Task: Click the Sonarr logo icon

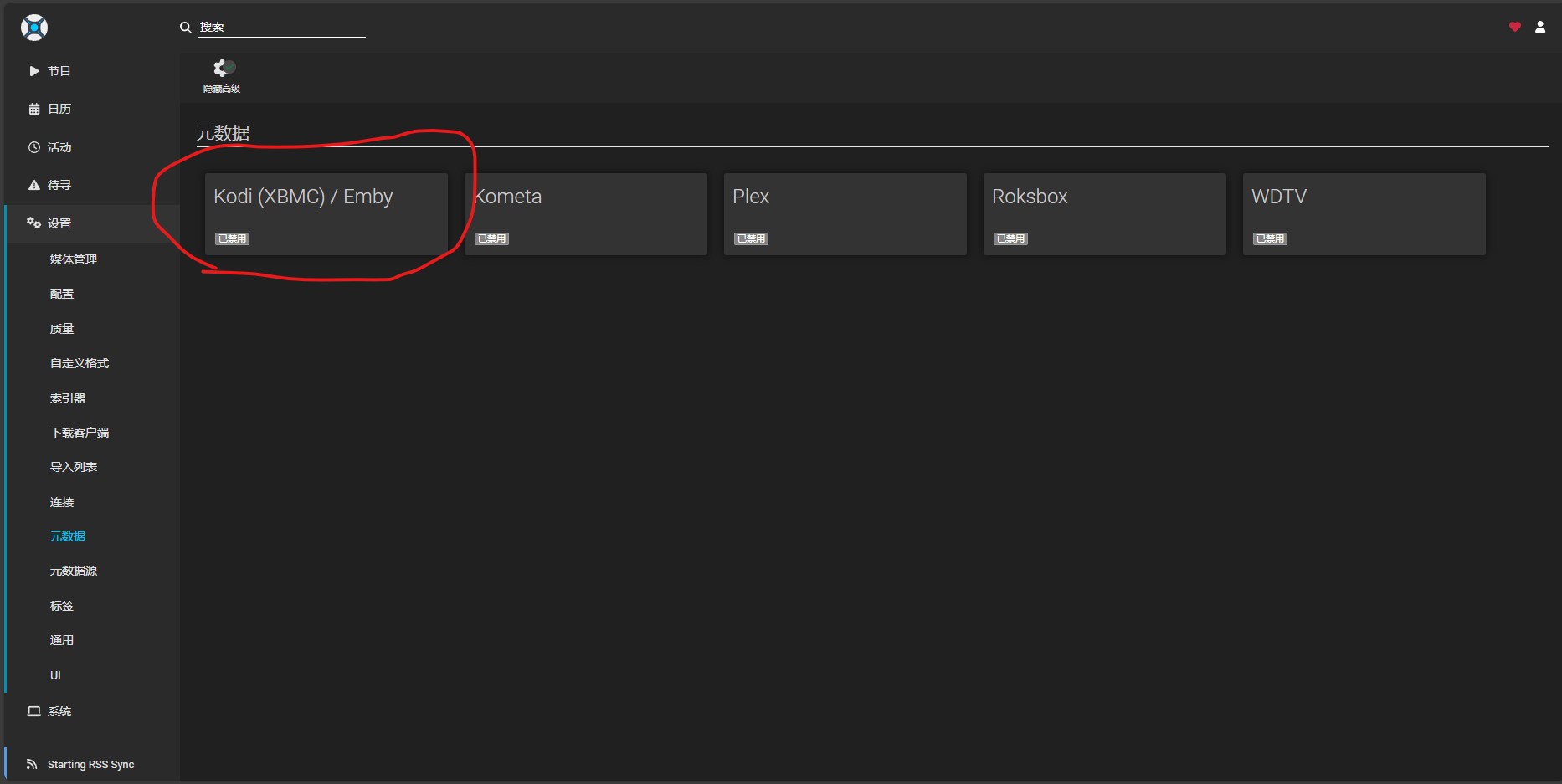Action: (x=34, y=28)
